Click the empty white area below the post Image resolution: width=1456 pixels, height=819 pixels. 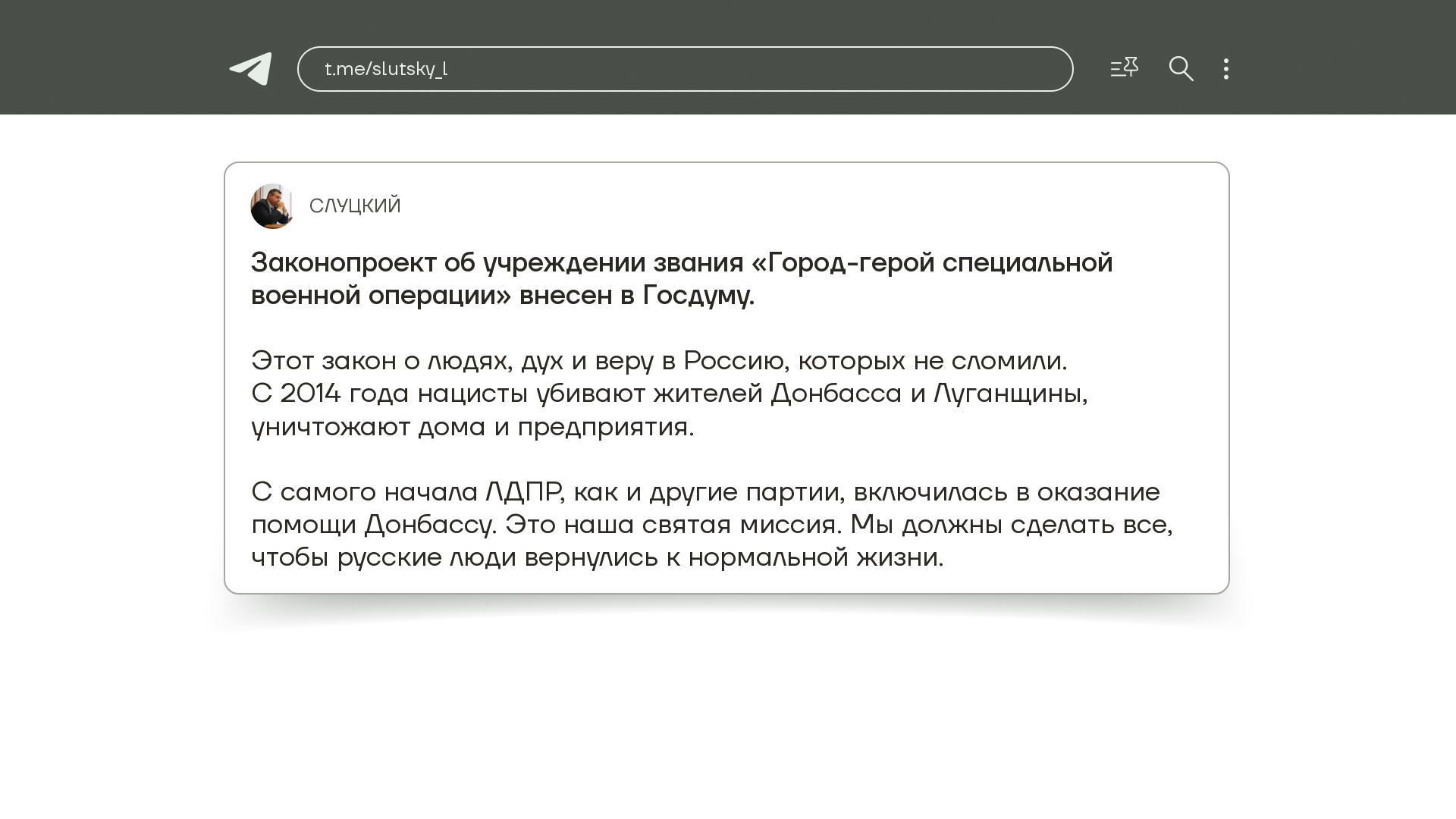tap(726, 720)
